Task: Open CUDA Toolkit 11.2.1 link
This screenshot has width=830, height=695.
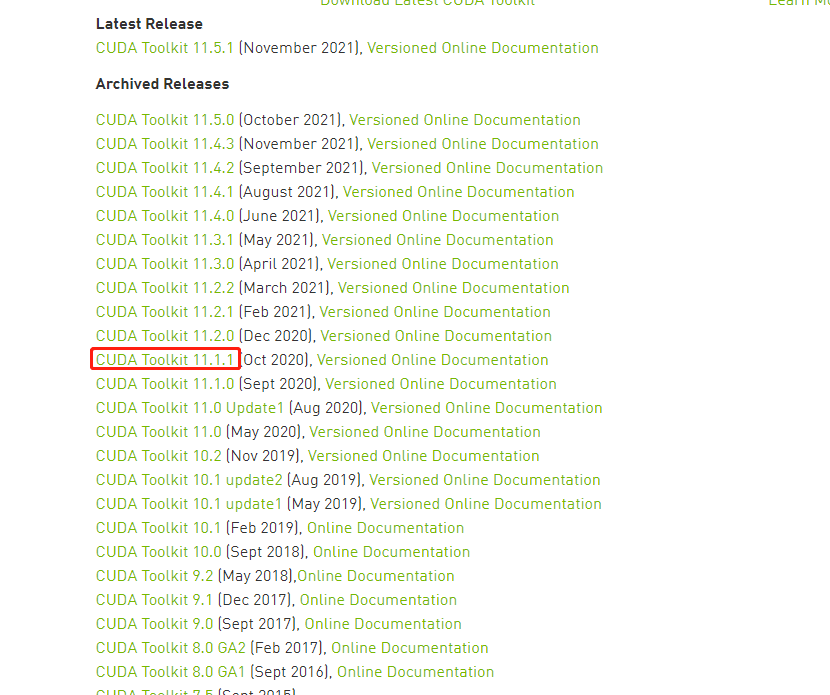Action: pos(165,312)
